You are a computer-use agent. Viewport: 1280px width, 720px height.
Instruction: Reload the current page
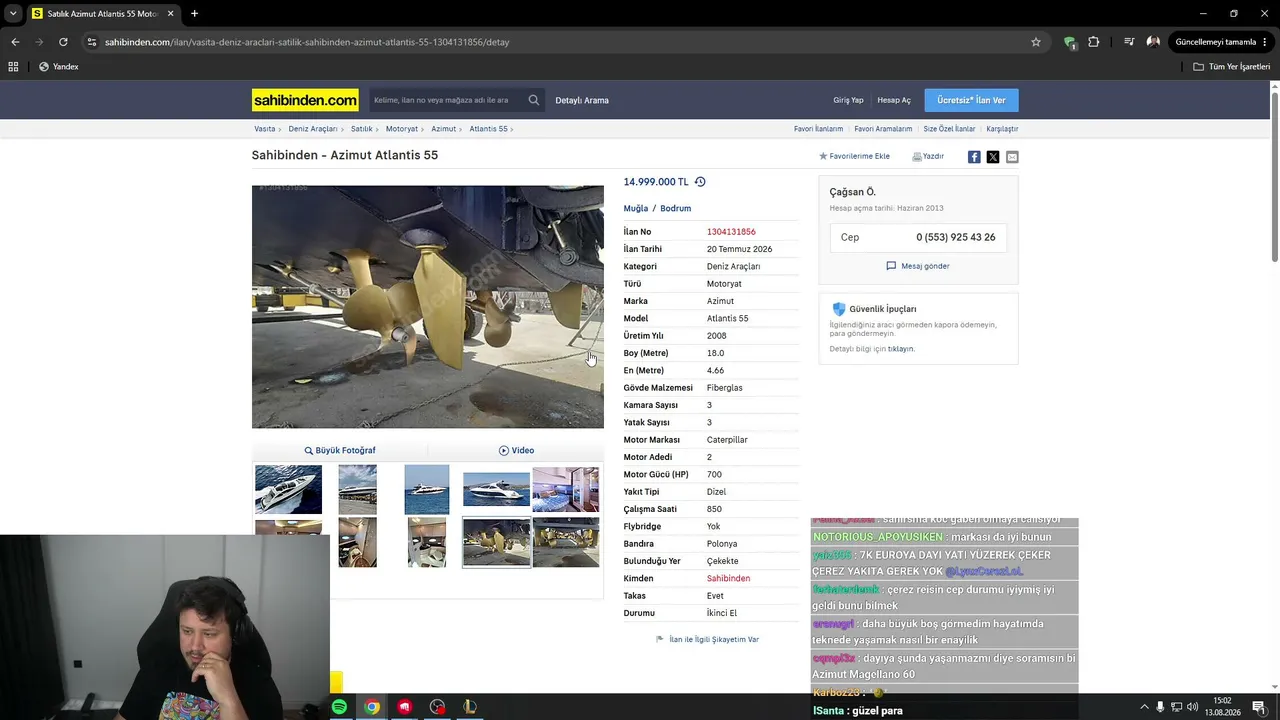pyautogui.click(x=63, y=42)
